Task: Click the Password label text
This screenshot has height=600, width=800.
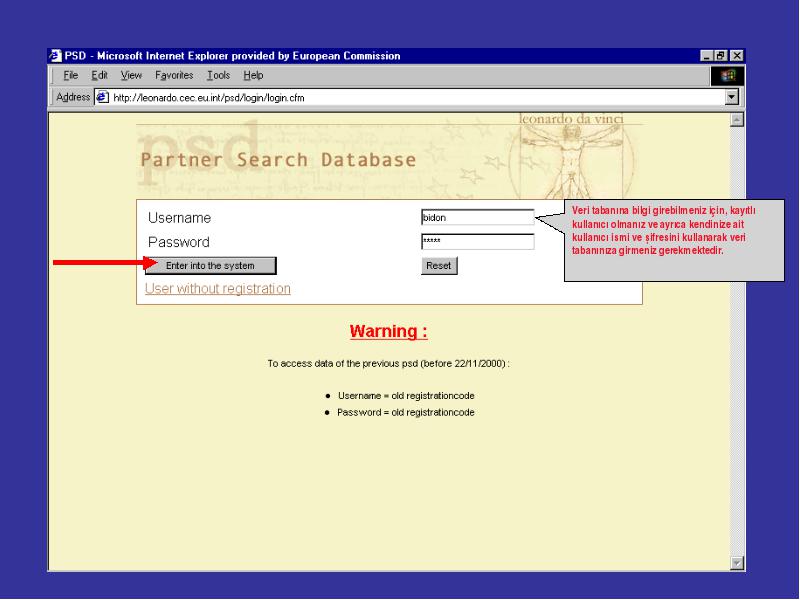Action: 179,242
